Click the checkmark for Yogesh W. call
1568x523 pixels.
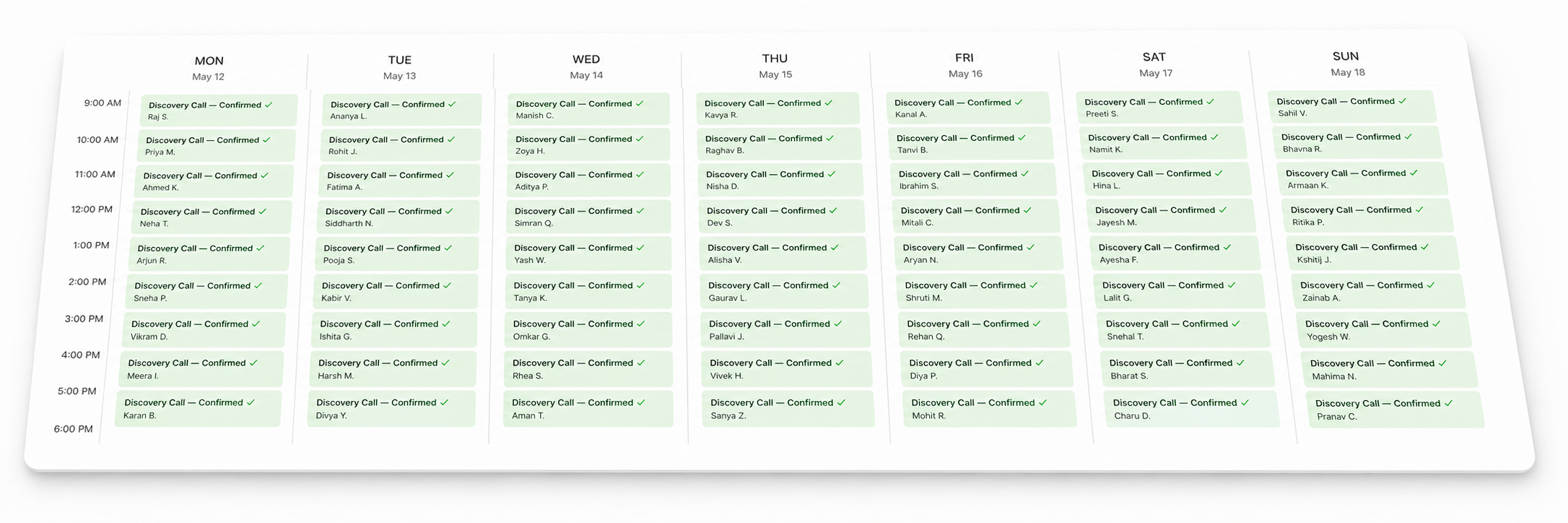pyautogui.click(x=1436, y=324)
